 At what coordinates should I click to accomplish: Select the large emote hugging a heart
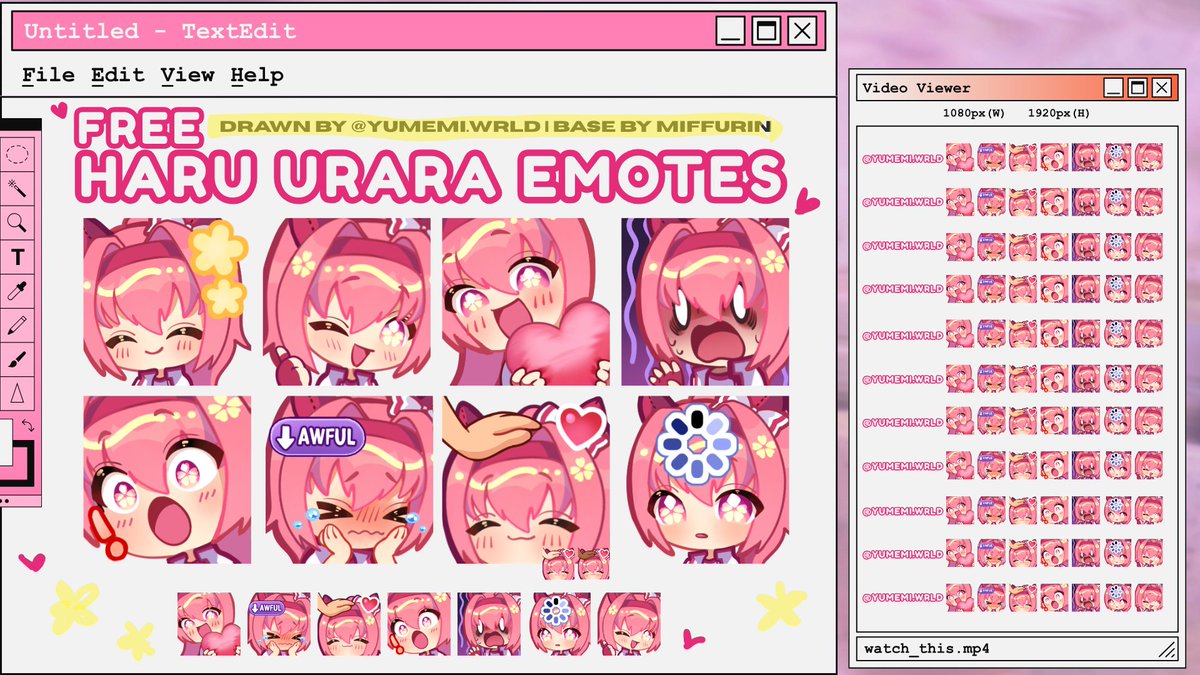526,301
